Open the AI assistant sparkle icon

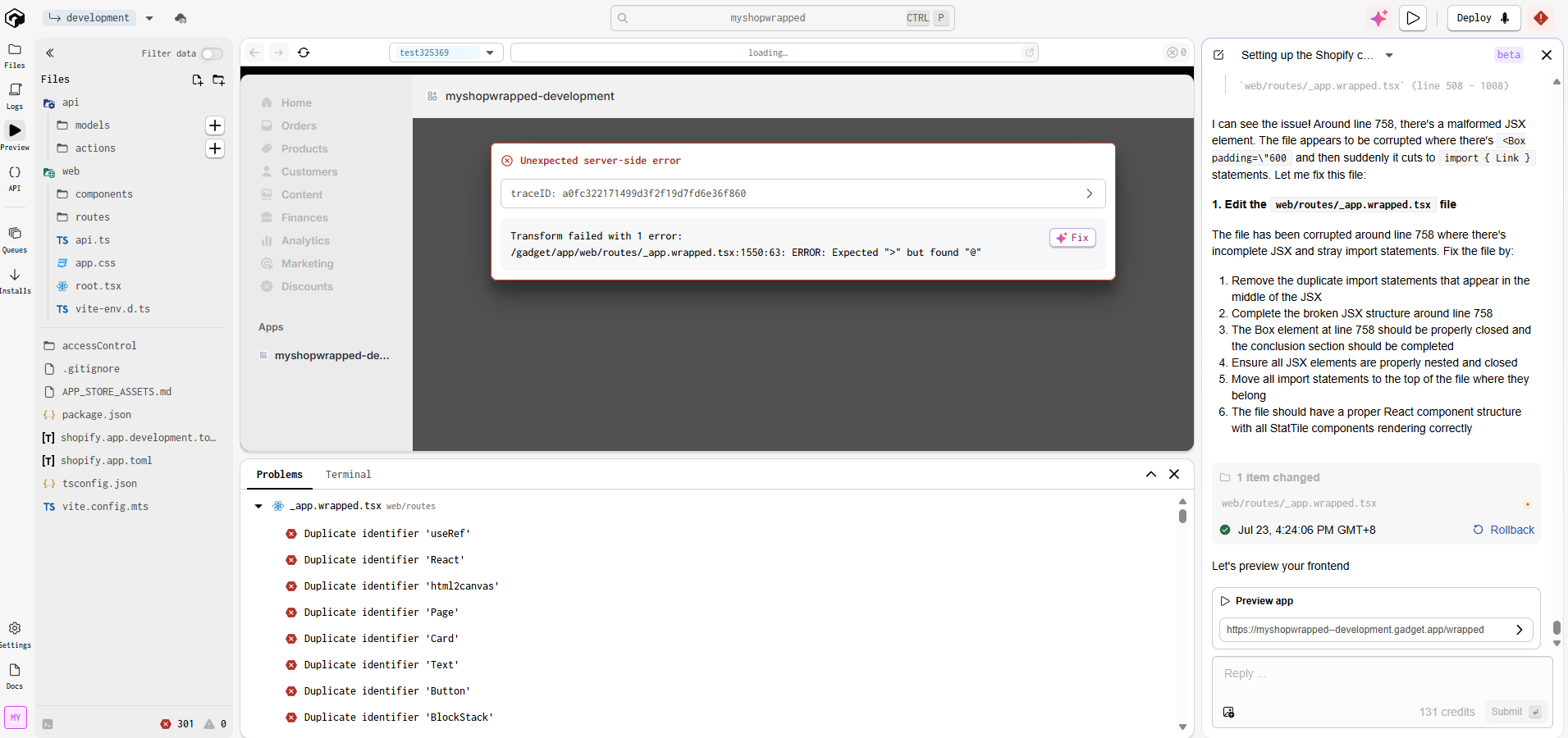point(1379,18)
